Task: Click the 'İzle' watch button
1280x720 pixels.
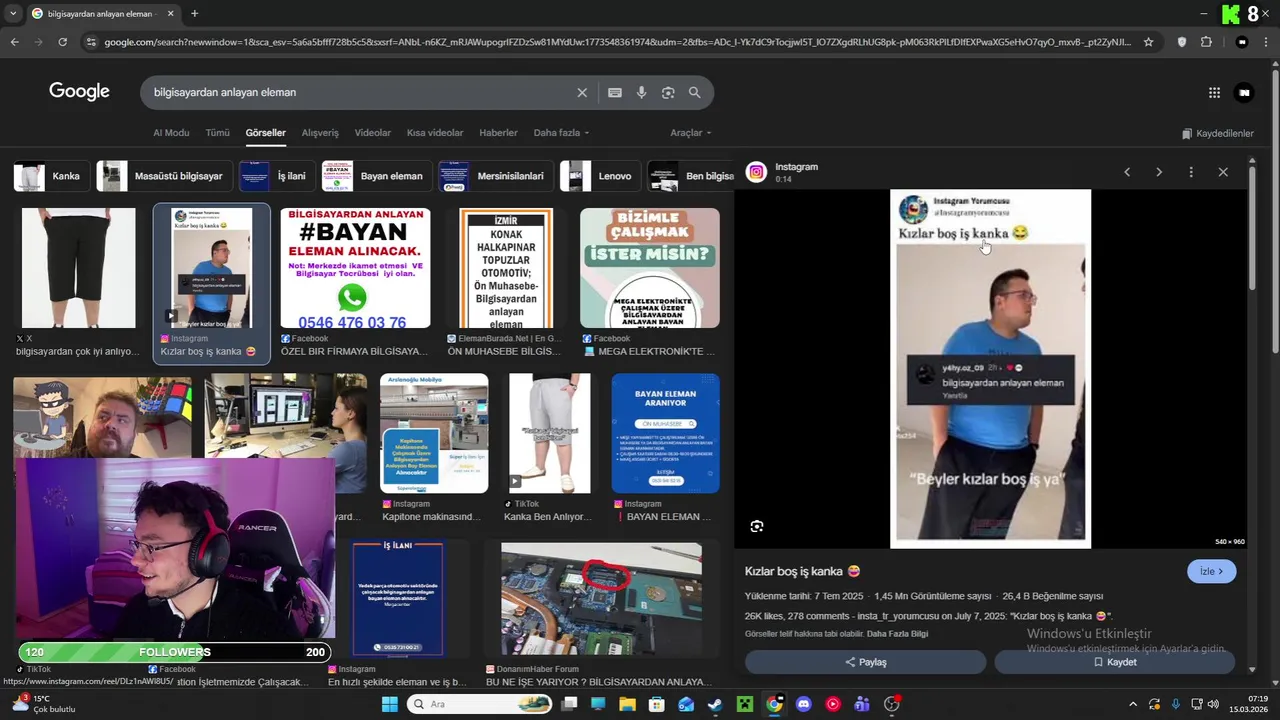Action: (x=1211, y=571)
